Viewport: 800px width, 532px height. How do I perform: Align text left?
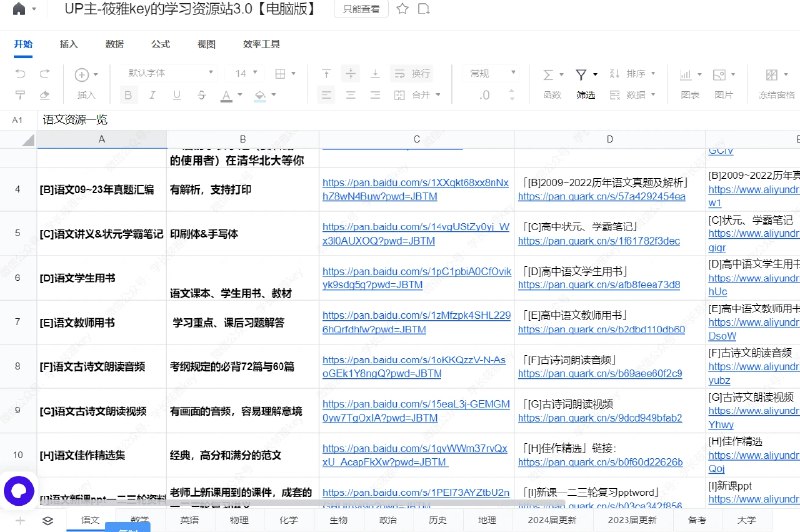point(326,95)
